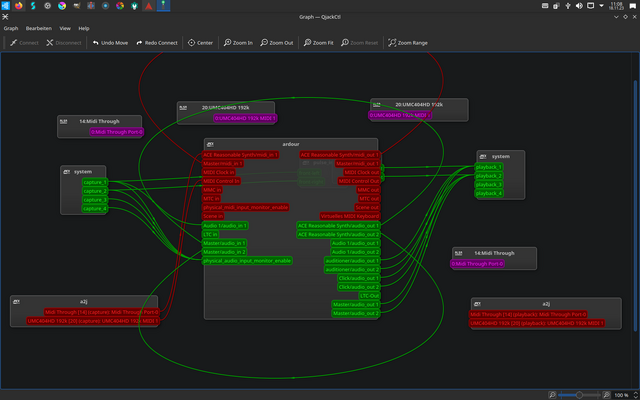Select the auditioner/audio_out 1 port

point(352,260)
